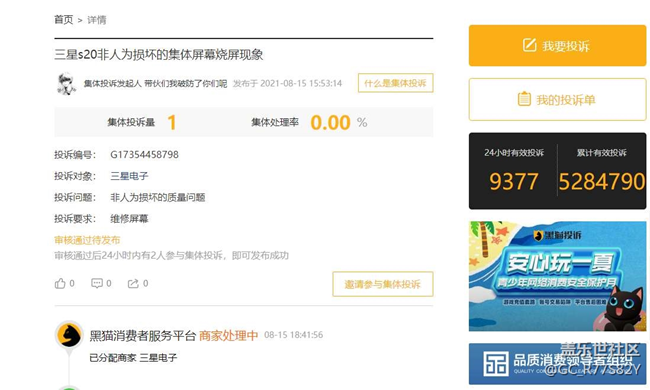650x390 pixels.
Task: Click 非人为损坏的质量问题 text
Action: point(158,198)
